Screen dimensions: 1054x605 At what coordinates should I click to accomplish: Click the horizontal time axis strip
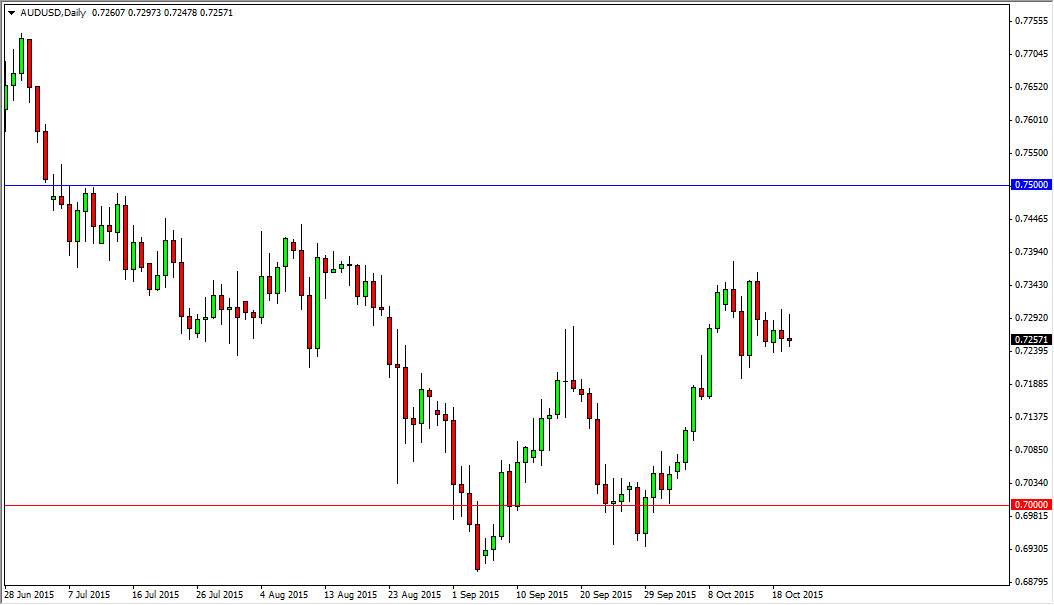pos(500,592)
